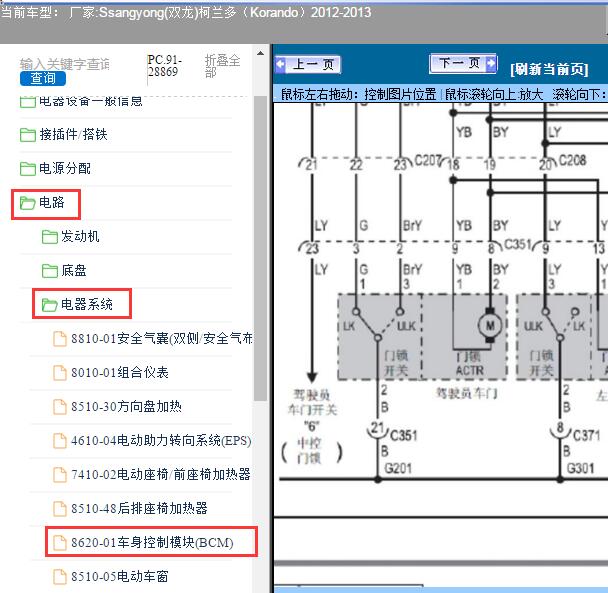The width and height of the screenshot is (608, 593).
Task: Click folder icon next to 发动机
Action: click(50, 237)
